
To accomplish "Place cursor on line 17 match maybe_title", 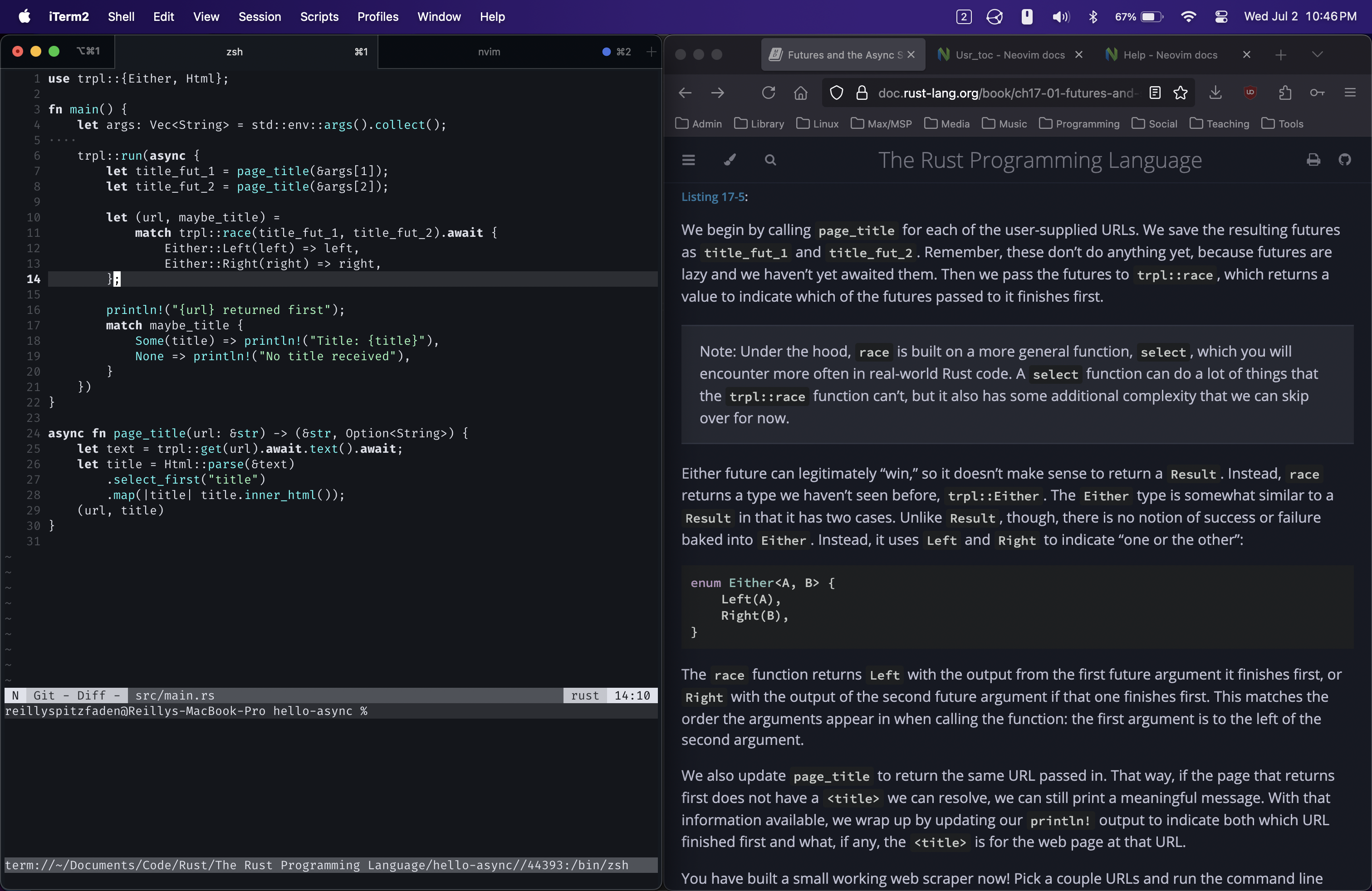I will point(175,325).
